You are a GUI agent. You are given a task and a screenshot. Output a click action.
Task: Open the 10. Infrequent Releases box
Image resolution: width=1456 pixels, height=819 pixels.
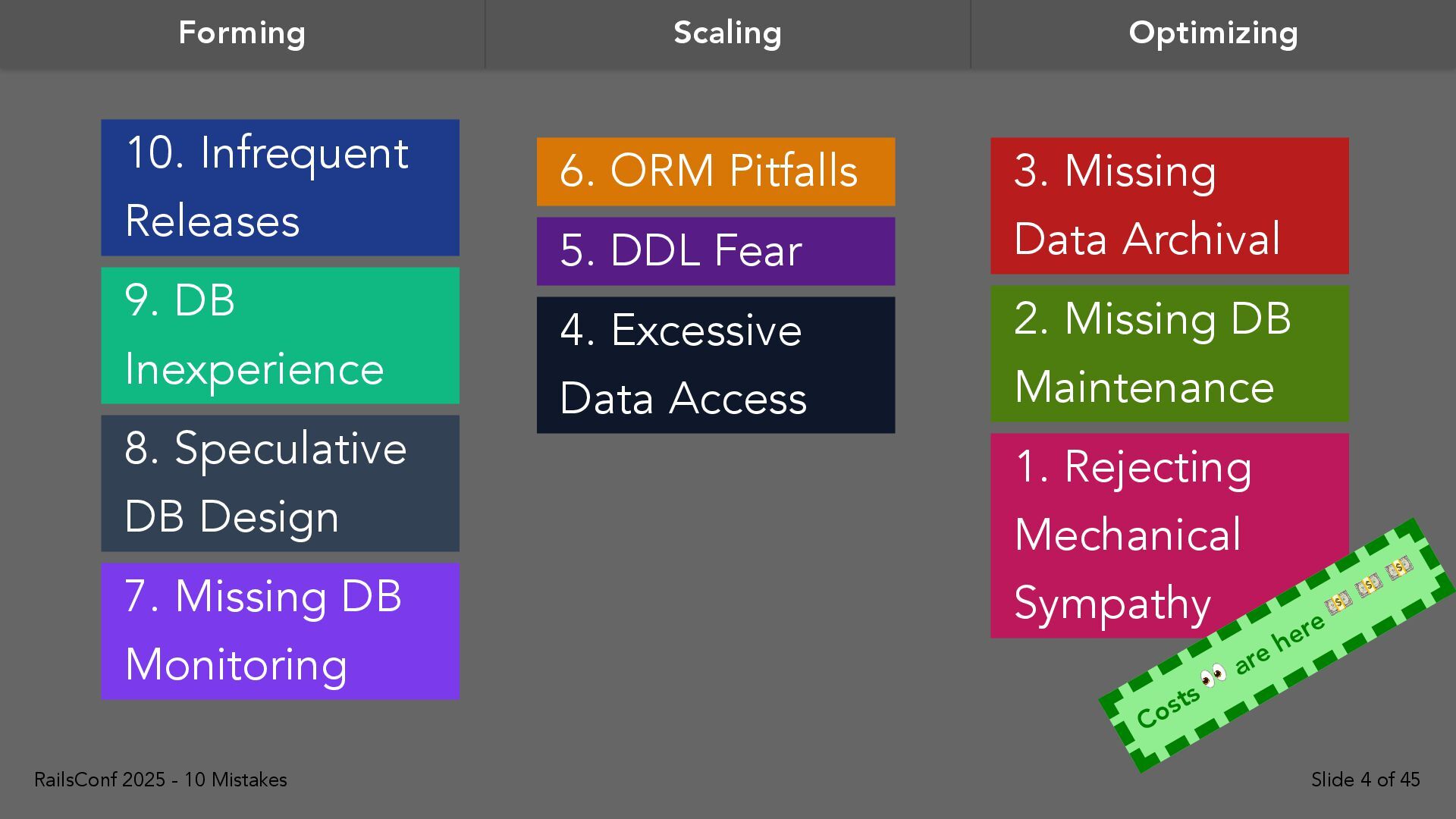click(280, 187)
